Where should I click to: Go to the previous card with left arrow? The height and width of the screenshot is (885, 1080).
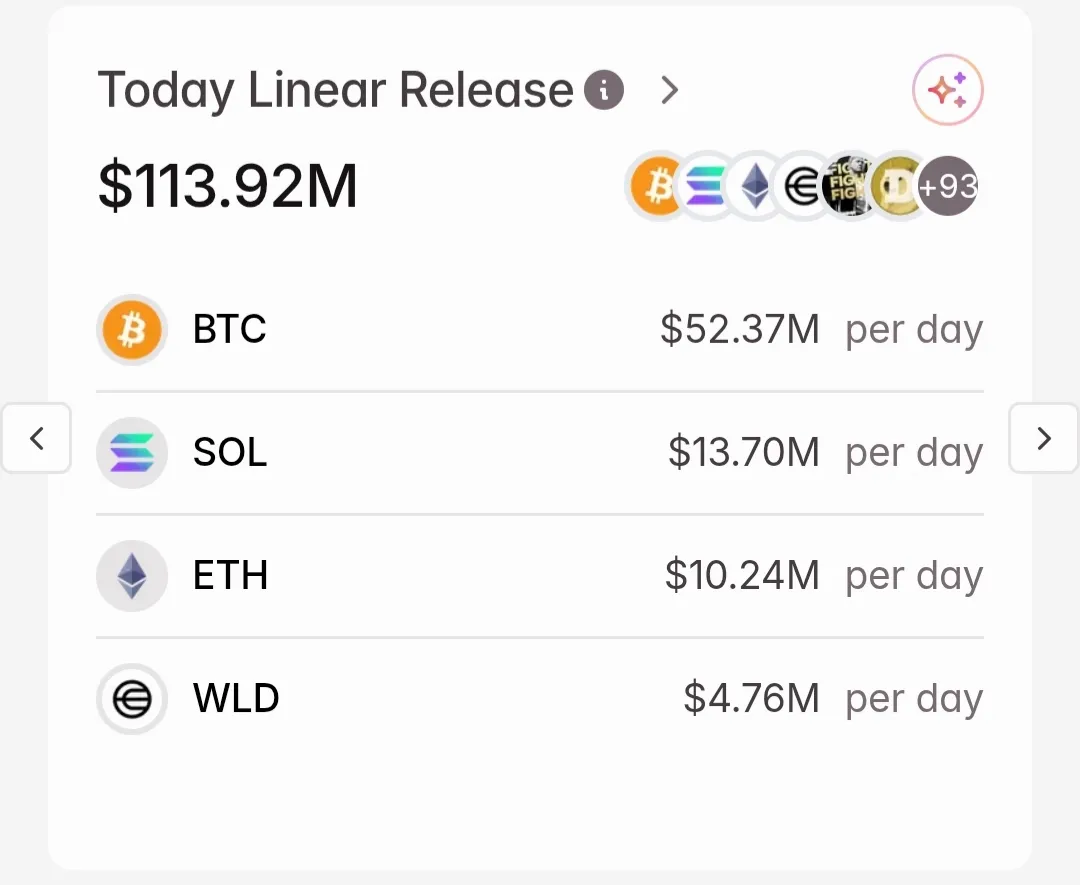(x=37, y=438)
